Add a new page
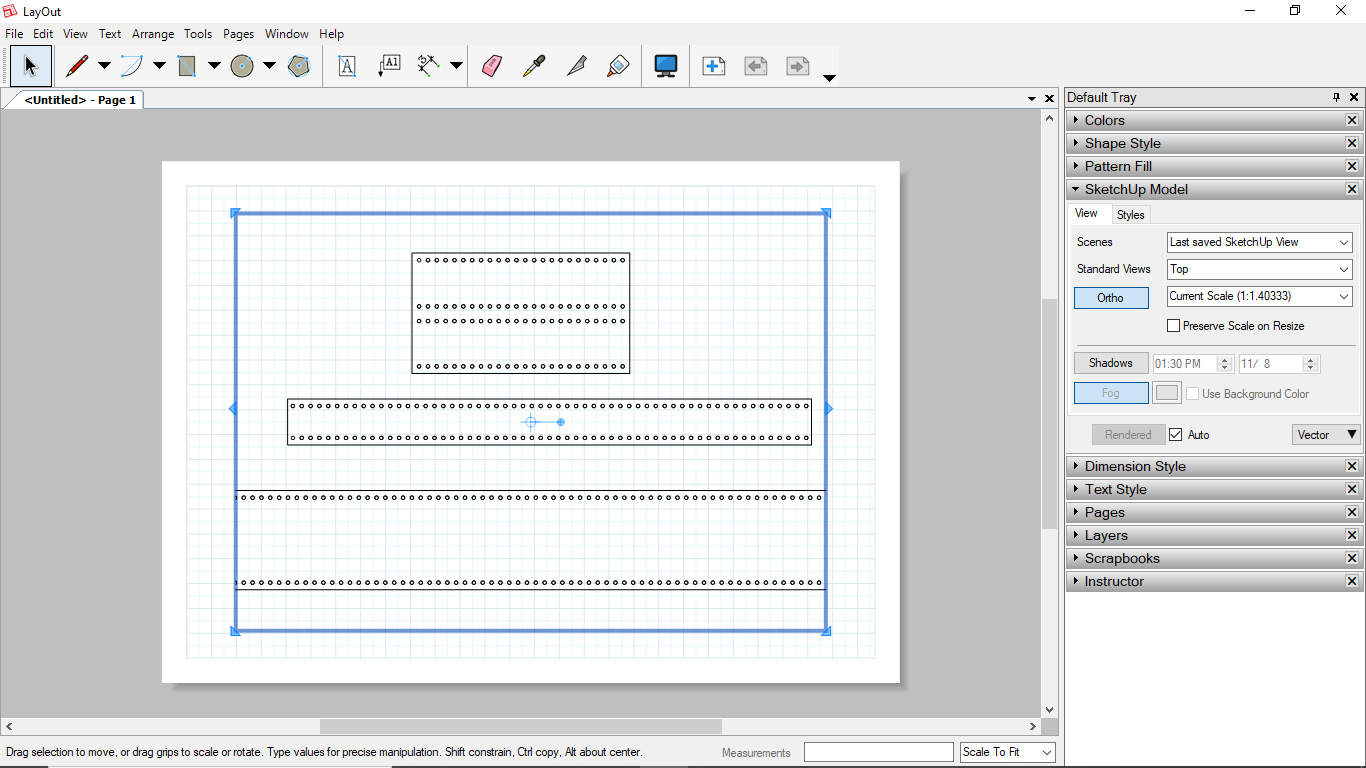Screen dimensions: 1366x768 pyautogui.click(x=713, y=66)
